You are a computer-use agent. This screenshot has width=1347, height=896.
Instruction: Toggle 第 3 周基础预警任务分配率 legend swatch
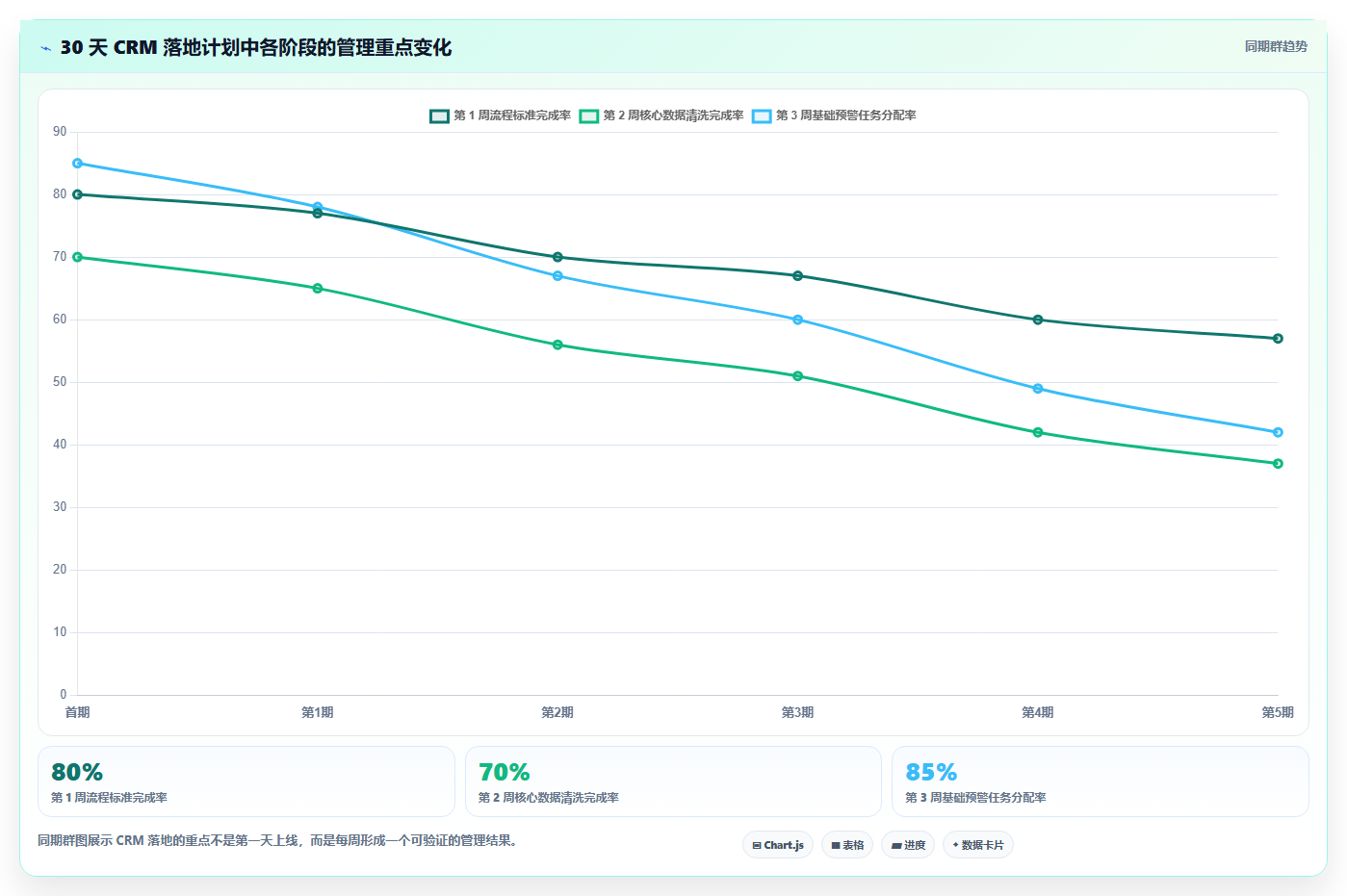[762, 115]
